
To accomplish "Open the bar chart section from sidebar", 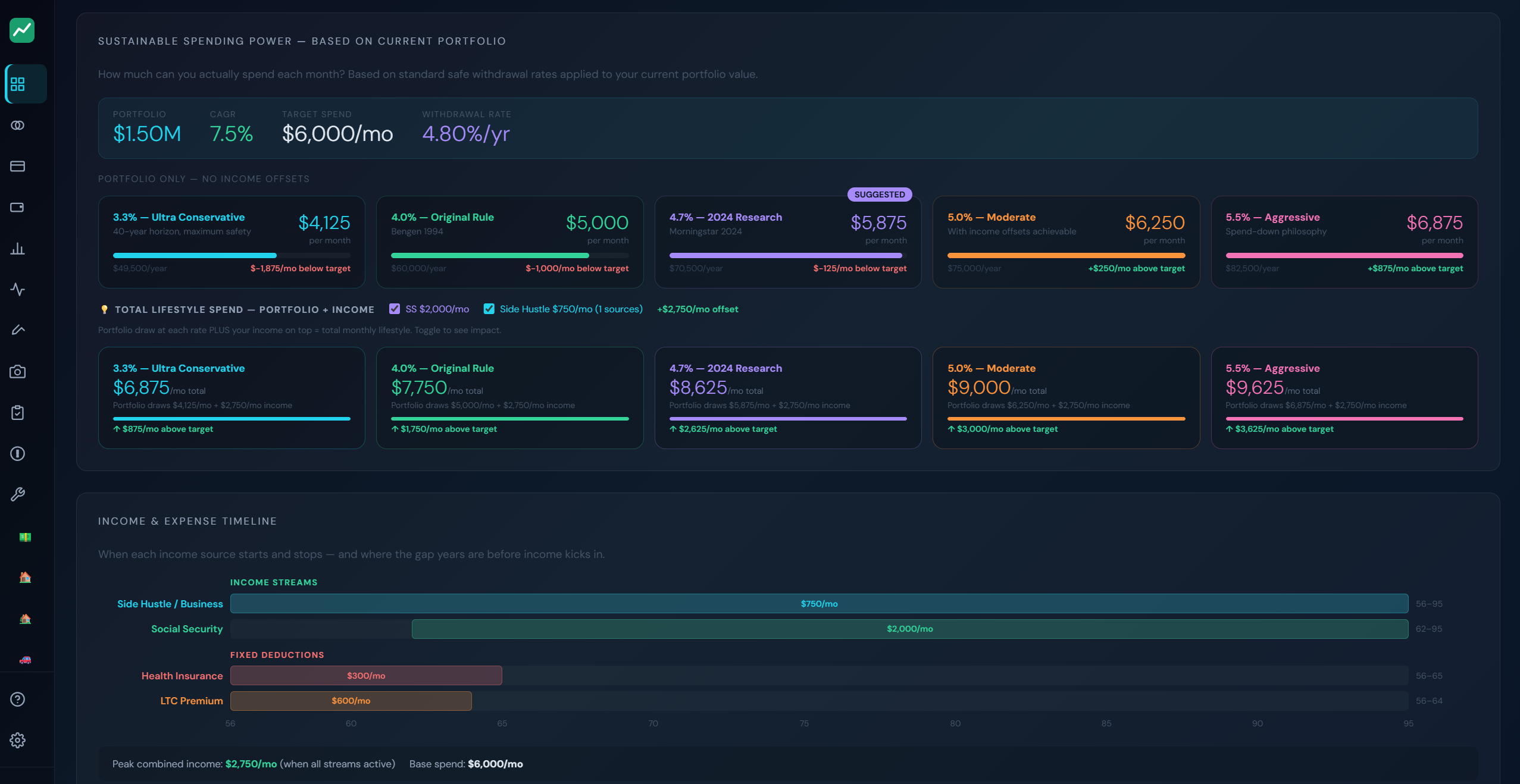I will [17, 249].
